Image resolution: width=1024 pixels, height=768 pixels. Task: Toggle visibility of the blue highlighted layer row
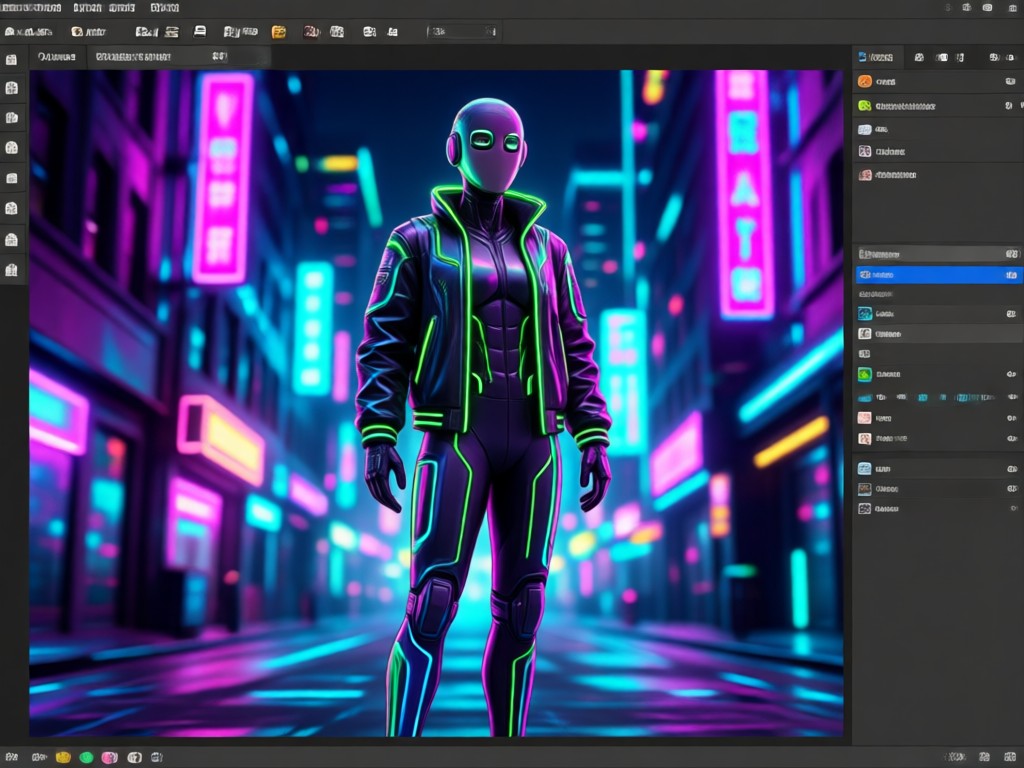tap(1011, 275)
